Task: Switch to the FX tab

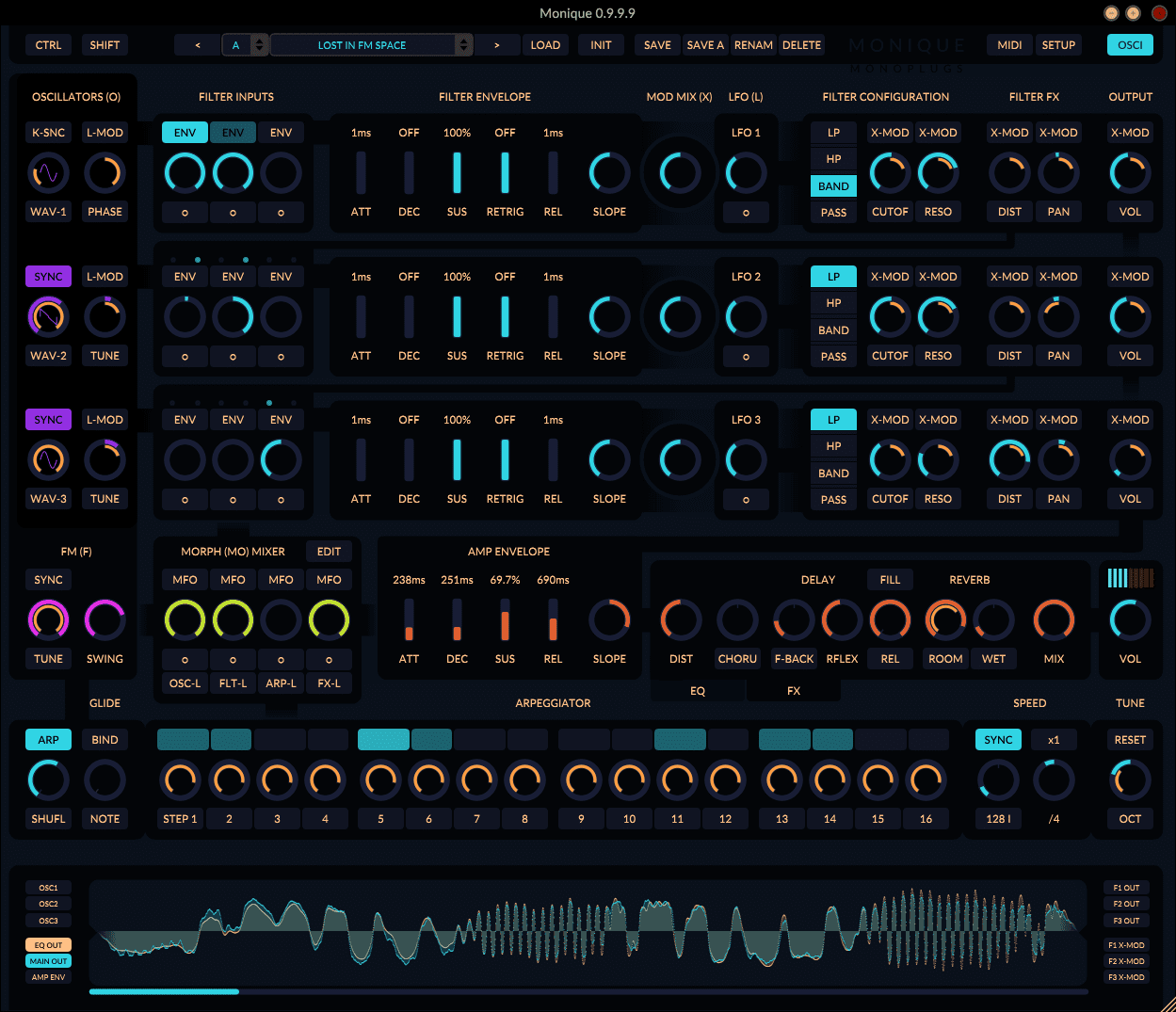Action: pos(794,691)
